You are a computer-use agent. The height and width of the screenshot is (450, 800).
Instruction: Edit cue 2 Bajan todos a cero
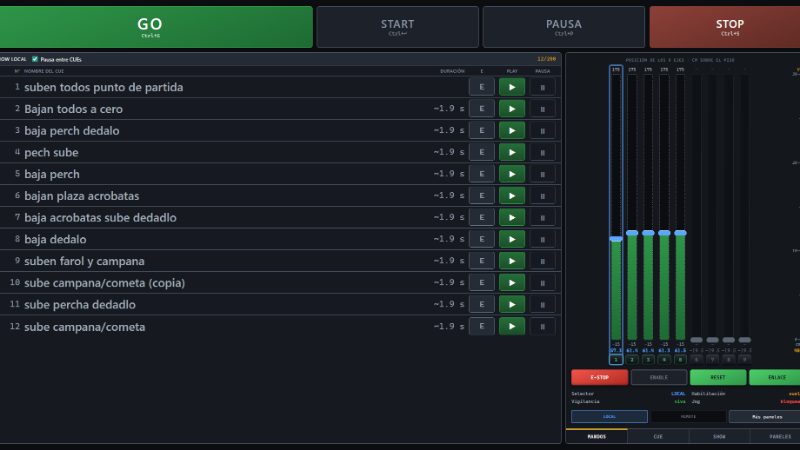click(x=482, y=109)
